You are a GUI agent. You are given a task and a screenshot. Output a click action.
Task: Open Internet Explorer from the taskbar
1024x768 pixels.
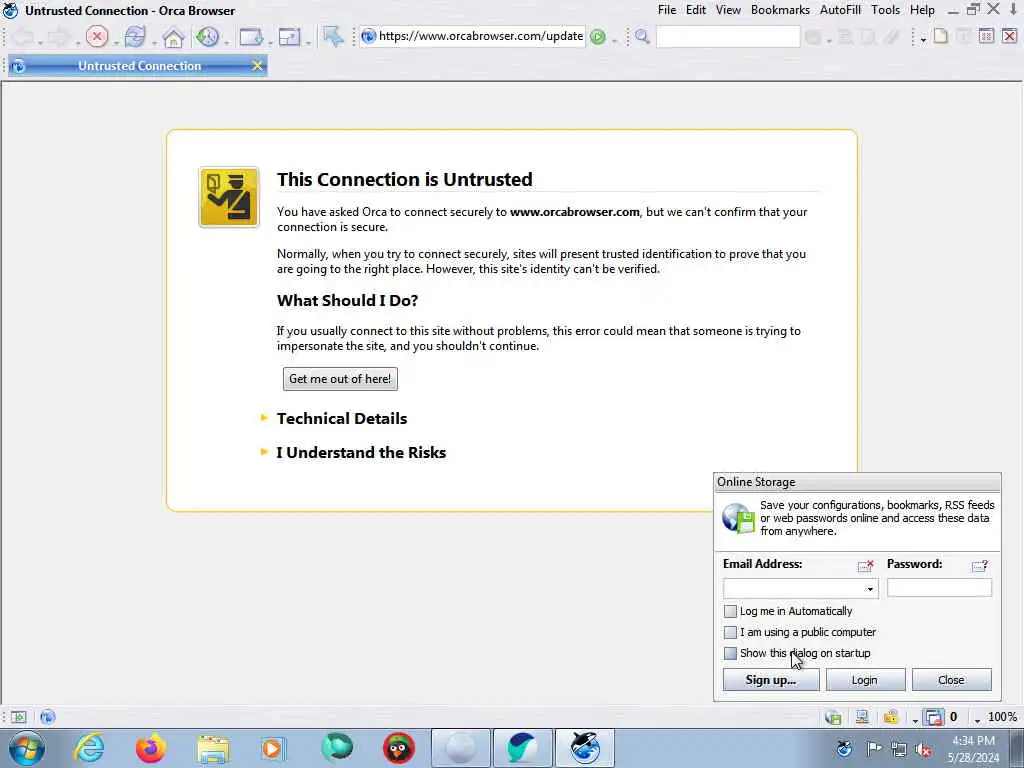[x=89, y=748]
